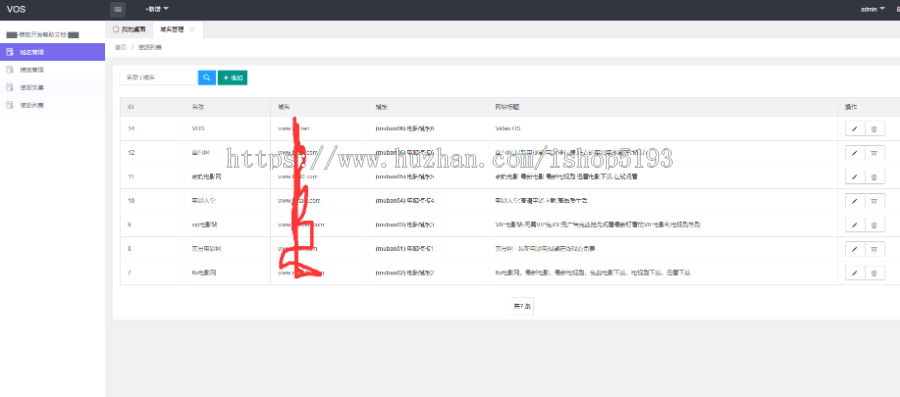Delete the row with ID 11
Image resolution: width=900 pixels, height=397 pixels.
874,177
